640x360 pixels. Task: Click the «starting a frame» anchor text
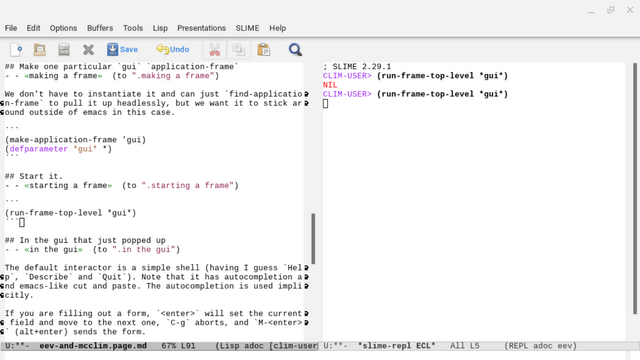(68, 186)
